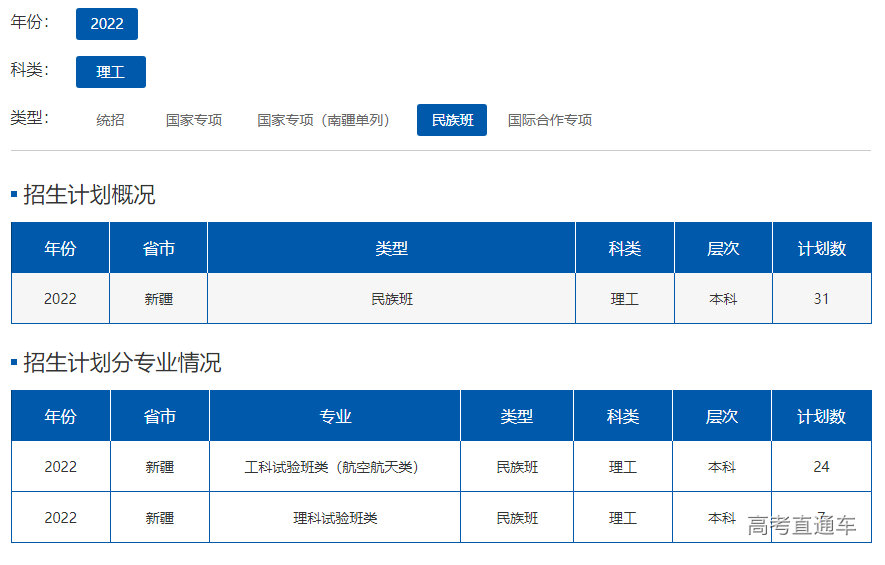
Task: Click the highlighted 民族班 type filter
Action: pyautogui.click(x=452, y=120)
